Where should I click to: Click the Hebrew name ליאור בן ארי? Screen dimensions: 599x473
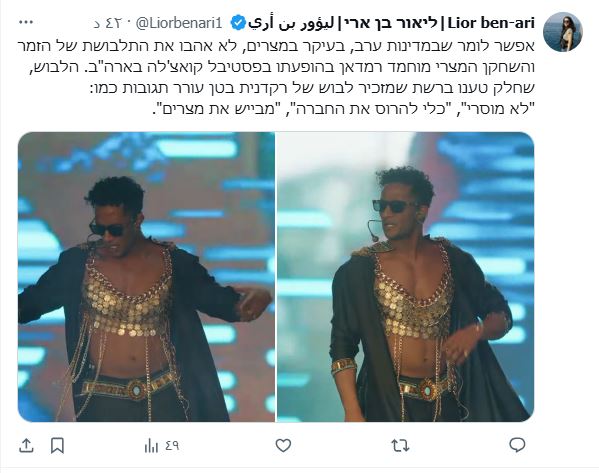(x=391, y=23)
